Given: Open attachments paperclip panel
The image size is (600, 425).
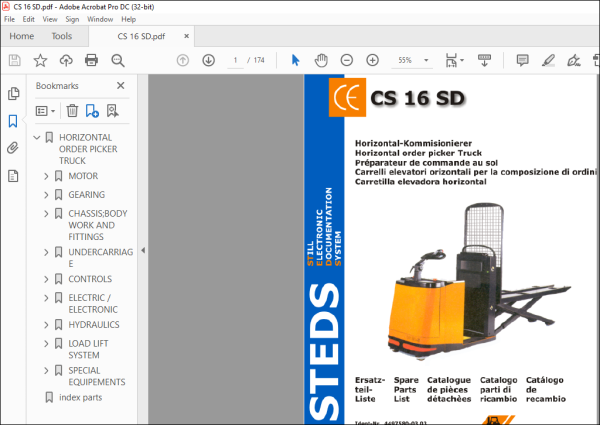Looking at the screenshot, I should [13, 148].
